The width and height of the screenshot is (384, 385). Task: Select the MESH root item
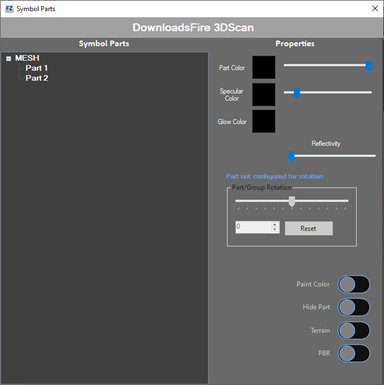pos(27,58)
